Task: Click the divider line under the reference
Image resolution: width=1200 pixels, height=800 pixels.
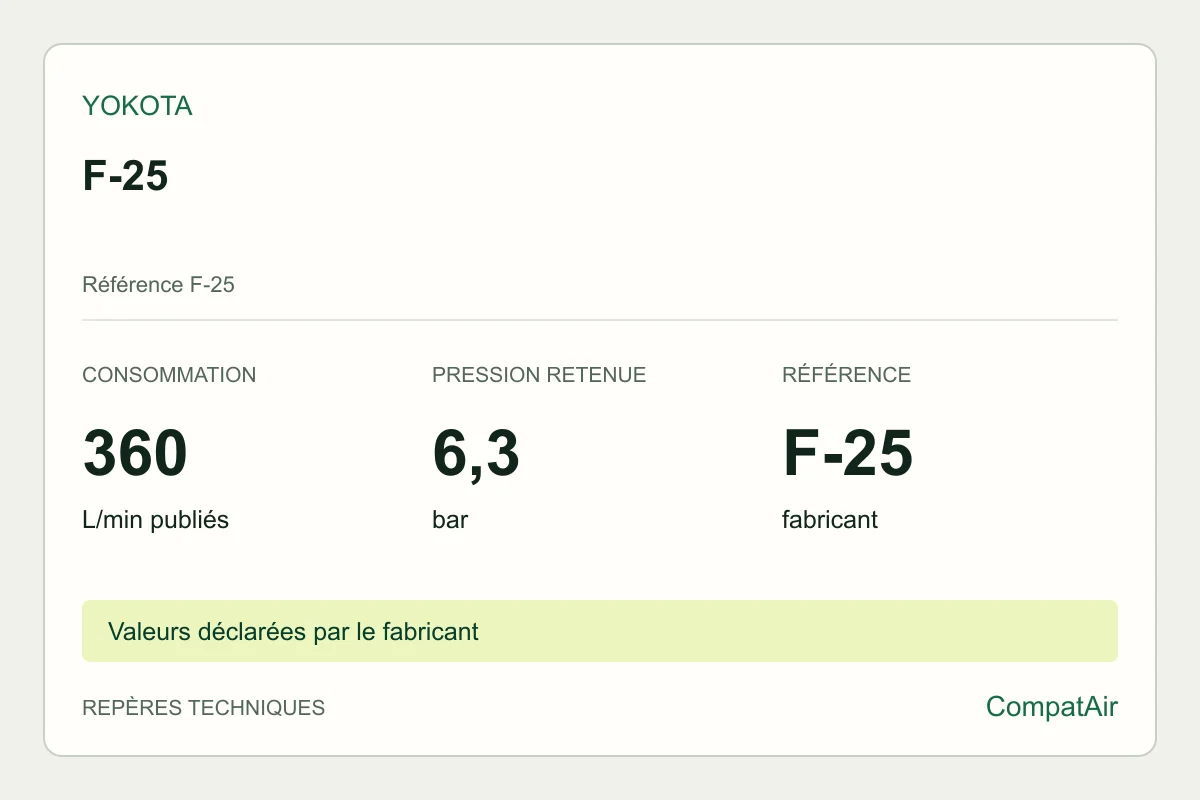Action: click(600, 320)
